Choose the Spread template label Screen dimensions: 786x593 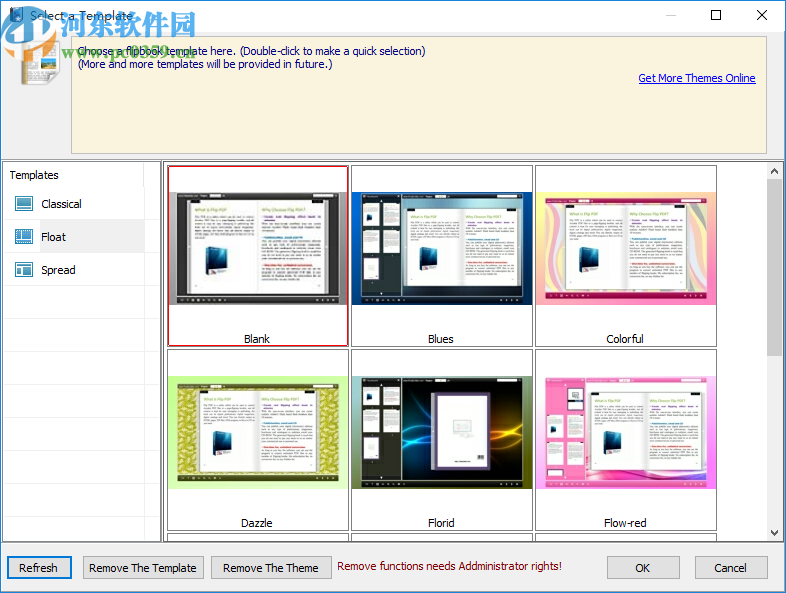58,270
